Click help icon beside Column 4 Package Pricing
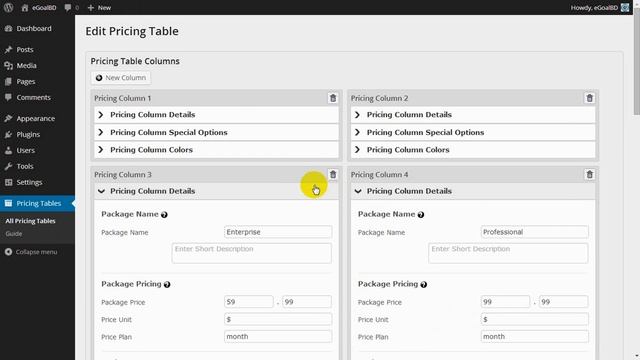Image resolution: width=640 pixels, height=360 pixels. click(x=424, y=284)
